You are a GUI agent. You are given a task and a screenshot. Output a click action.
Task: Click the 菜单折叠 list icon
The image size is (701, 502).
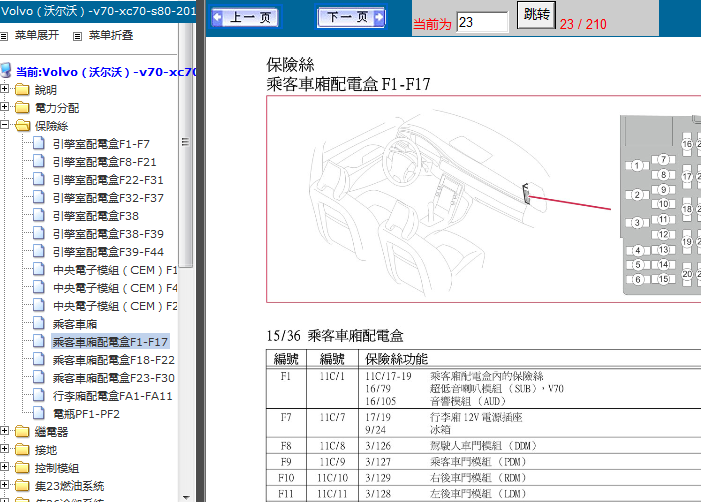[x=77, y=36]
